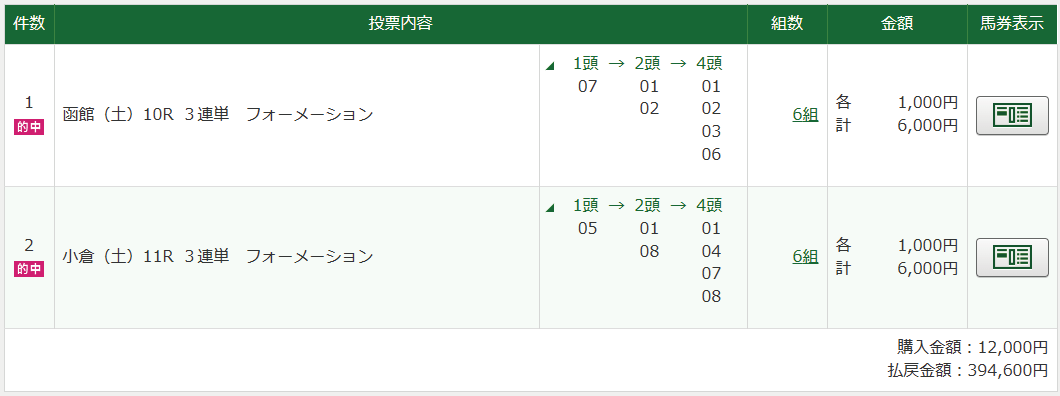
Task: Select the 金額 column header
Action: 897,24
